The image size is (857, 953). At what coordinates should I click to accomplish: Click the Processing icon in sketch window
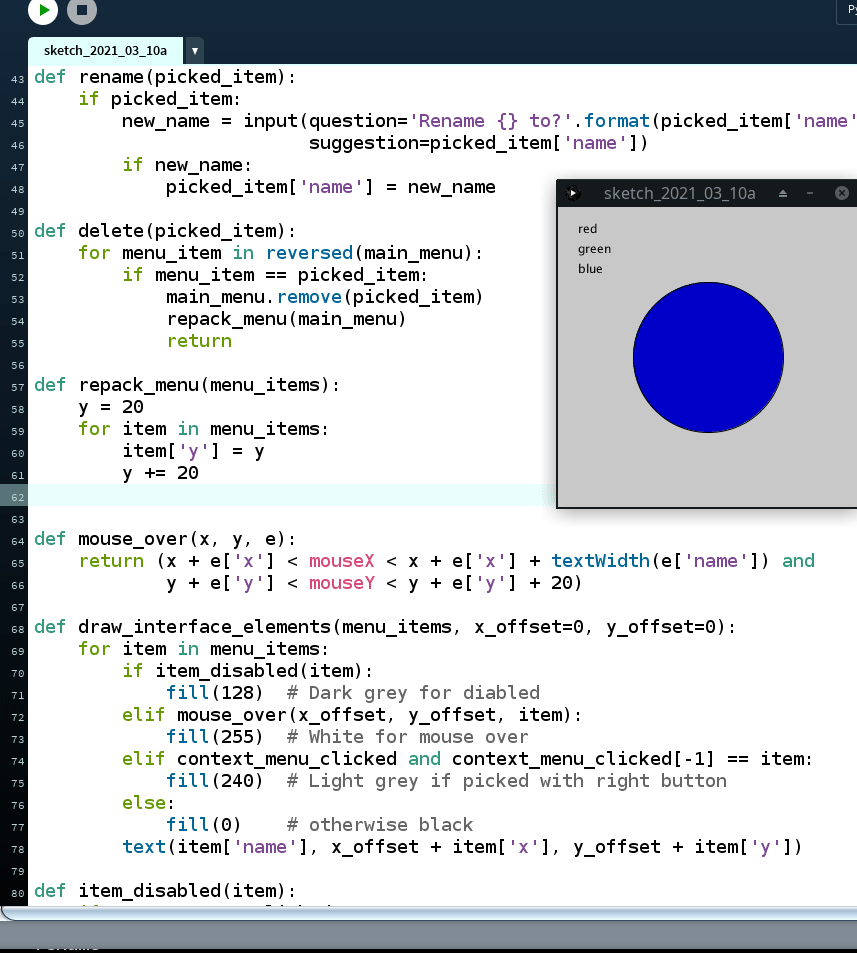click(x=573, y=193)
